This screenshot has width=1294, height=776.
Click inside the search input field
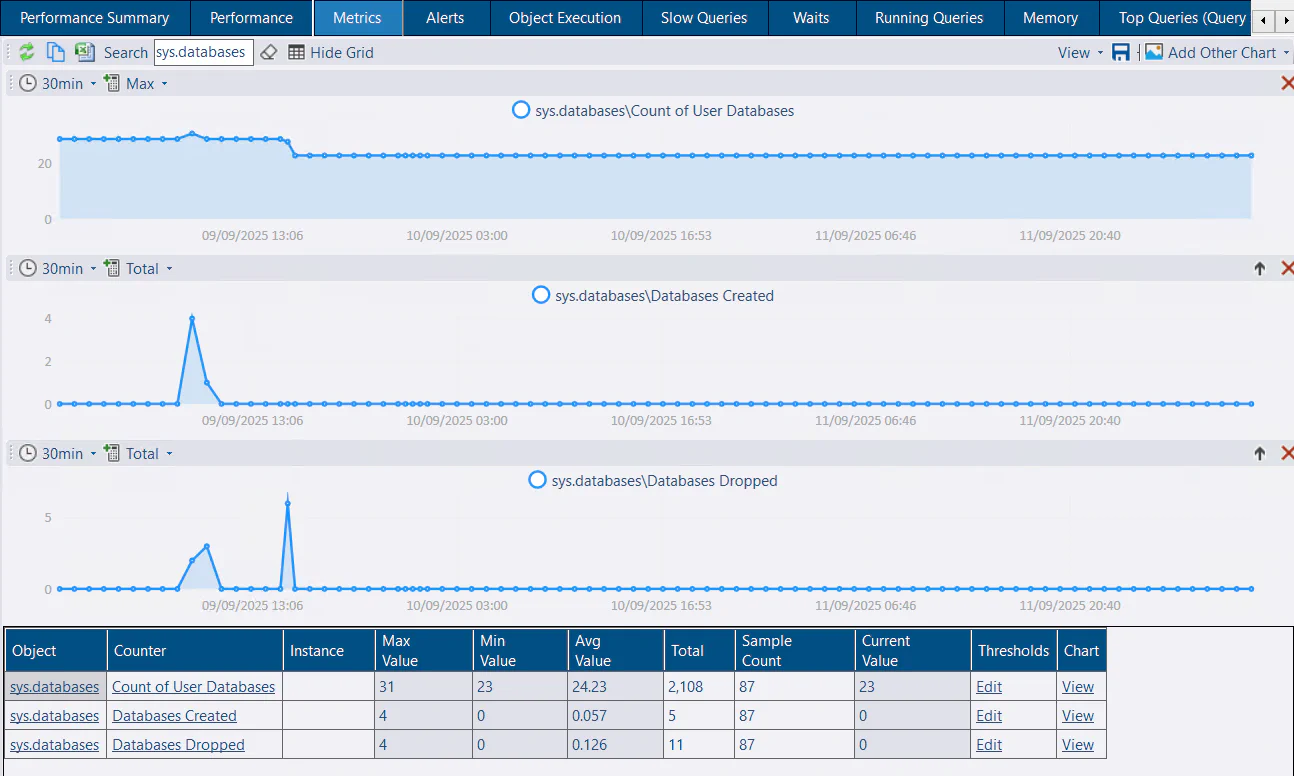point(204,52)
